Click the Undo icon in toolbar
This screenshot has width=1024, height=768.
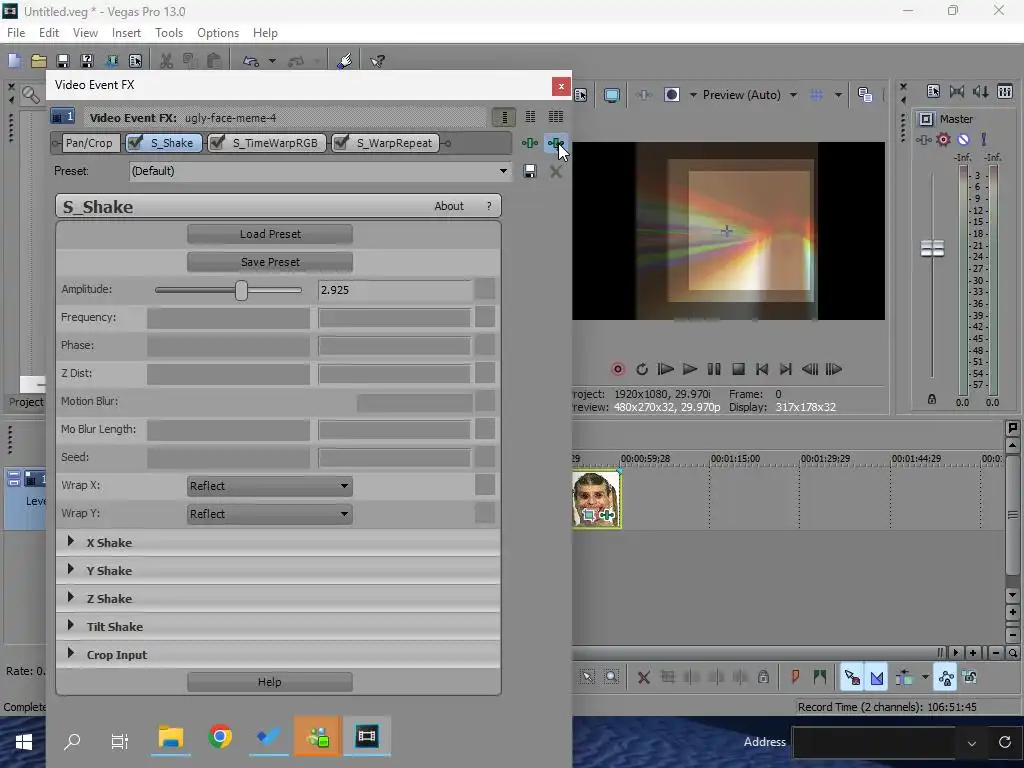coord(251,61)
